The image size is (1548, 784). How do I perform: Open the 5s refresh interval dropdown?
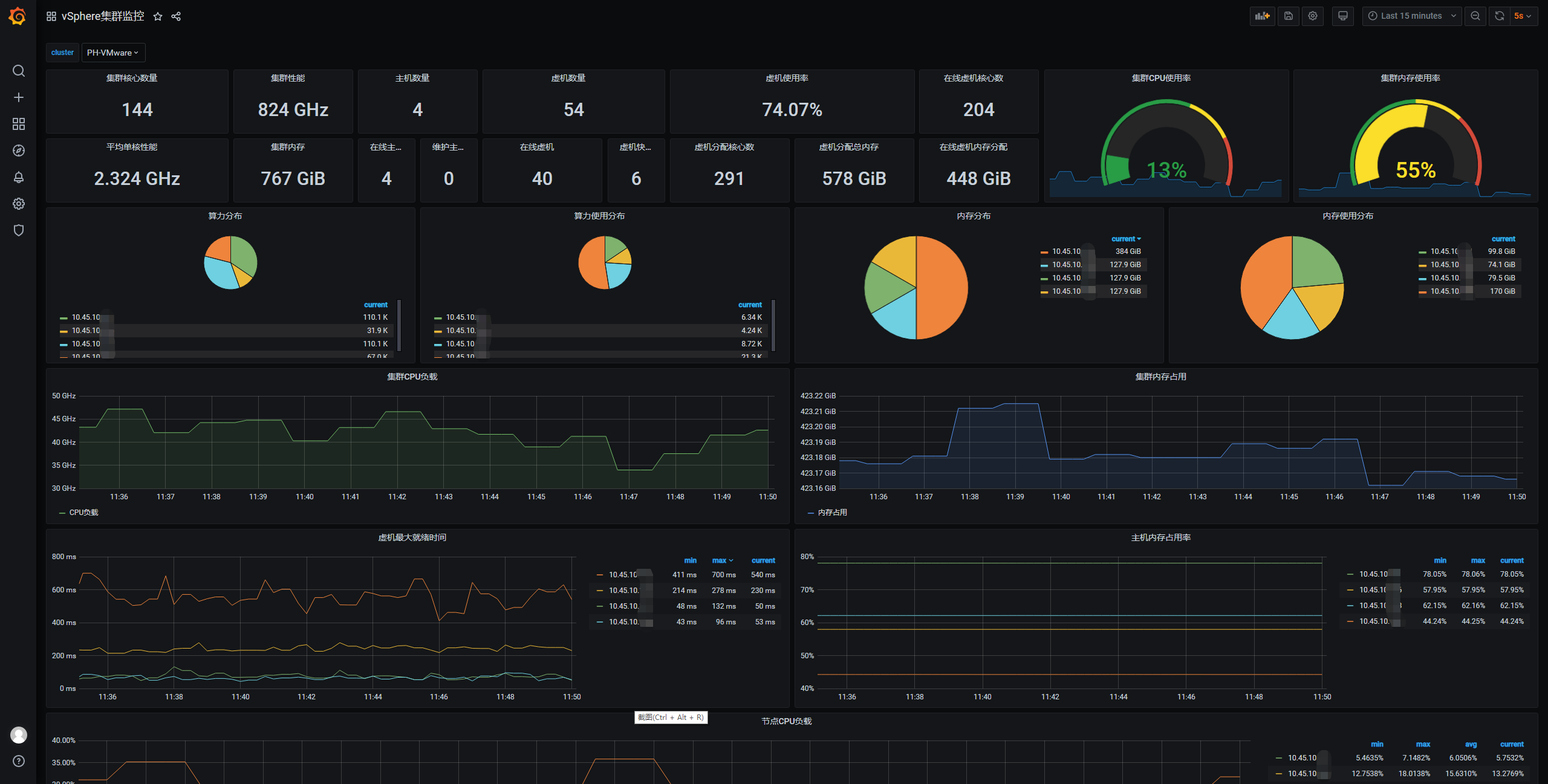tap(1523, 16)
